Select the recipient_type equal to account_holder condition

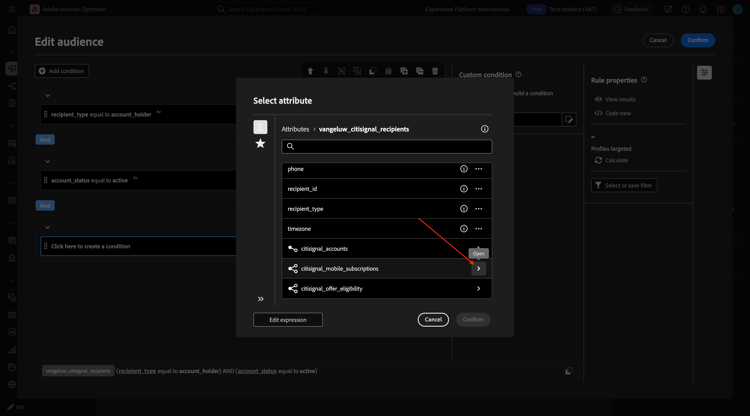click(x=139, y=114)
